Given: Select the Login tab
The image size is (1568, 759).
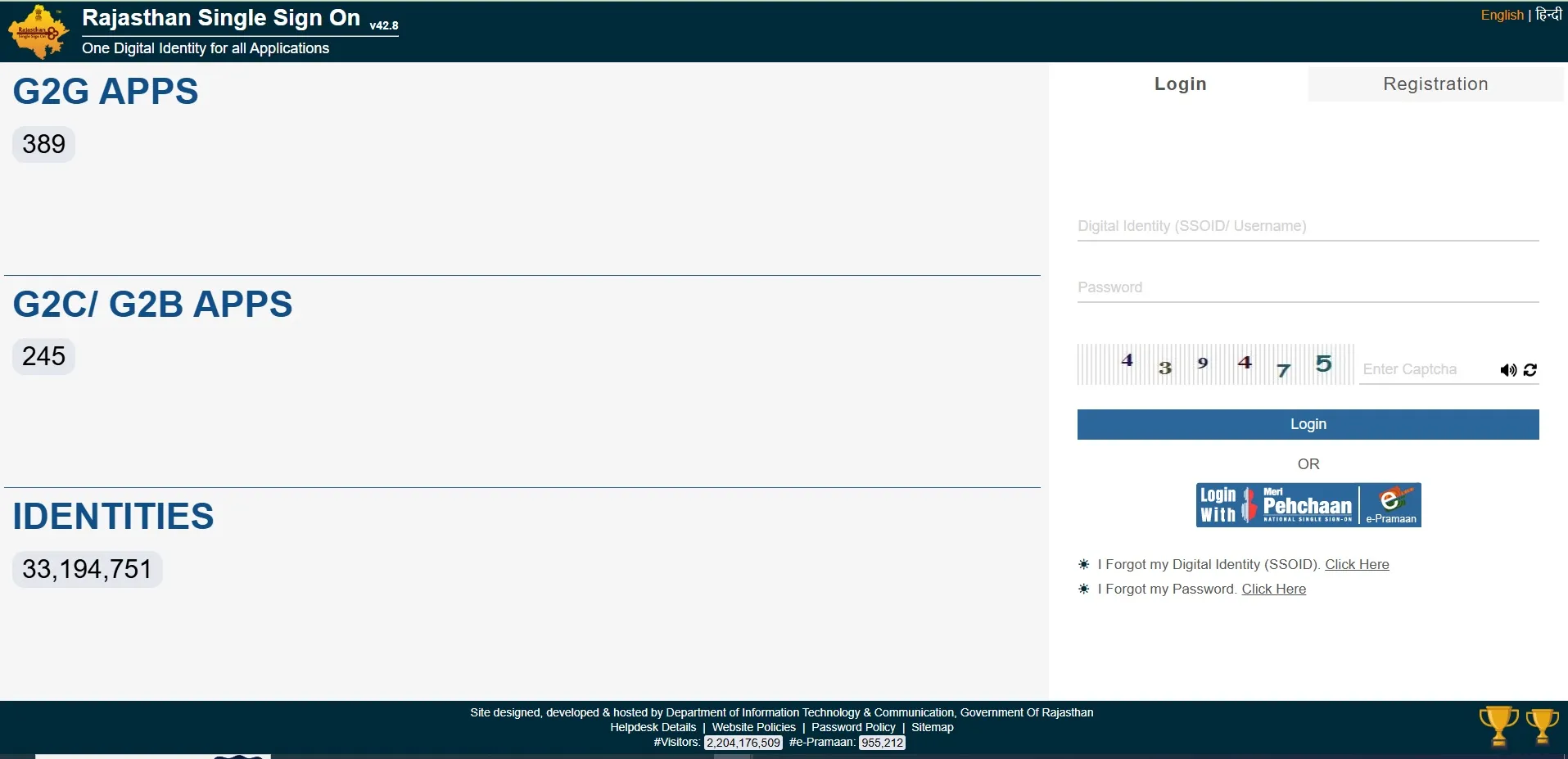Looking at the screenshot, I should [x=1180, y=84].
